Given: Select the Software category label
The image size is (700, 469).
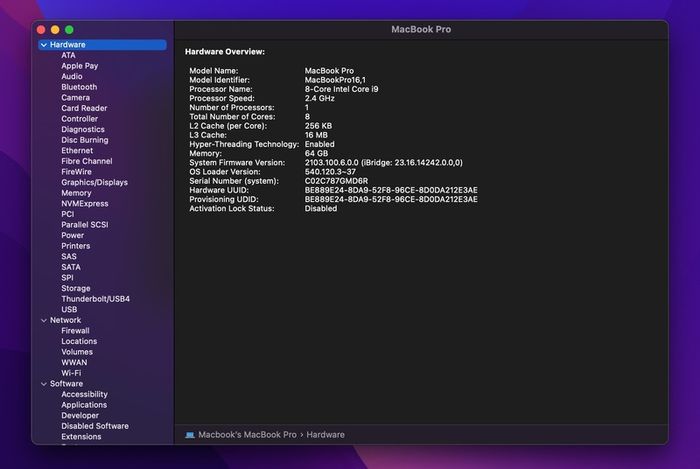Looking at the screenshot, I should [66, 384].
